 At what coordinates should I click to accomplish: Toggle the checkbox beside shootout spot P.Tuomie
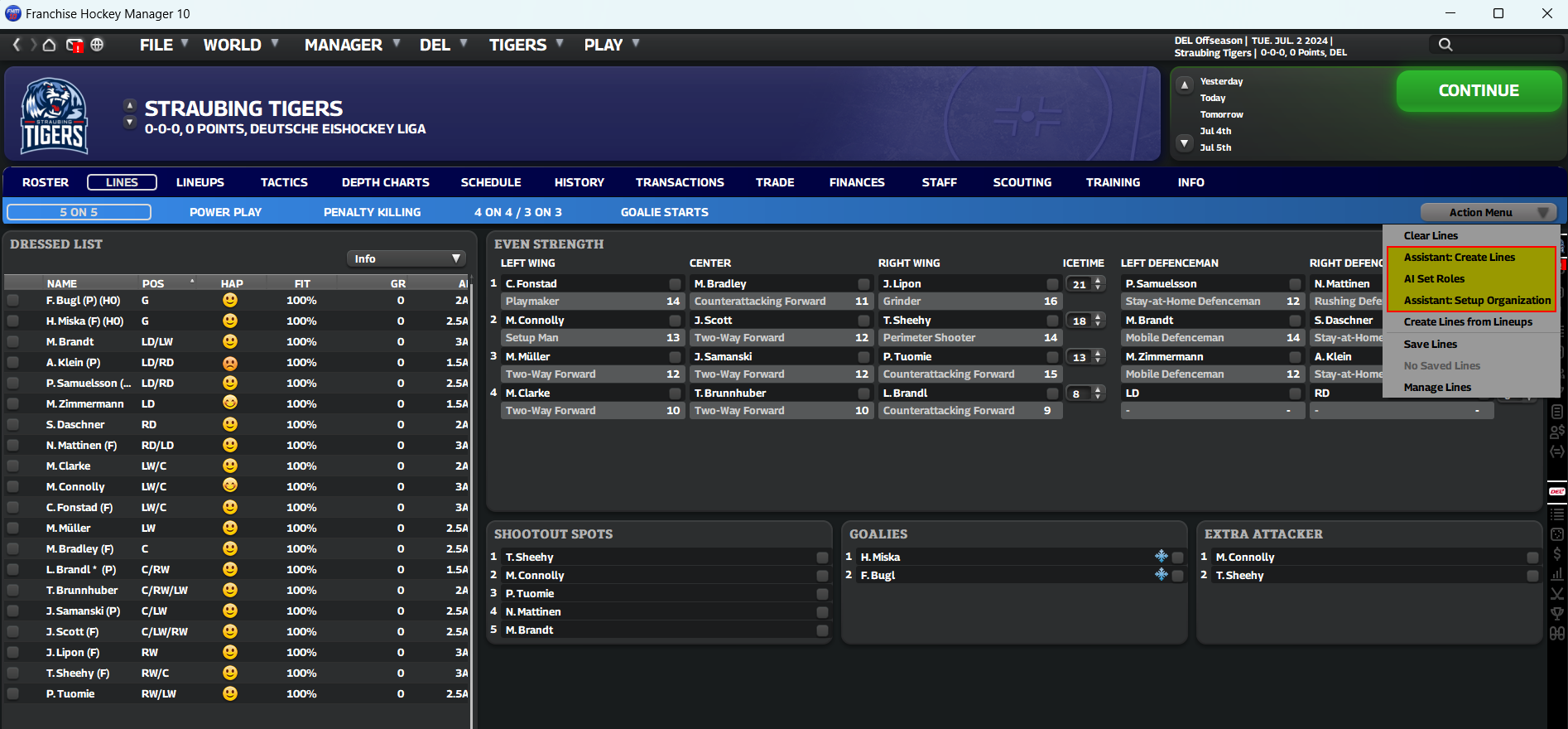pyautogui.click(x=822, y=594)
